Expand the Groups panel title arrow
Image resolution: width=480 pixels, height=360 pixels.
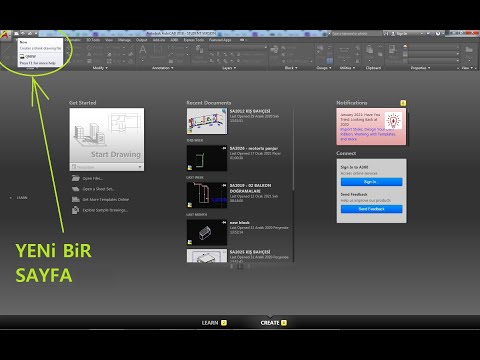[330, 68]
